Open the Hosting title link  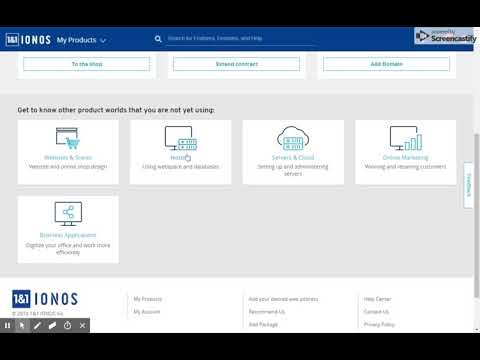point(180,157)
